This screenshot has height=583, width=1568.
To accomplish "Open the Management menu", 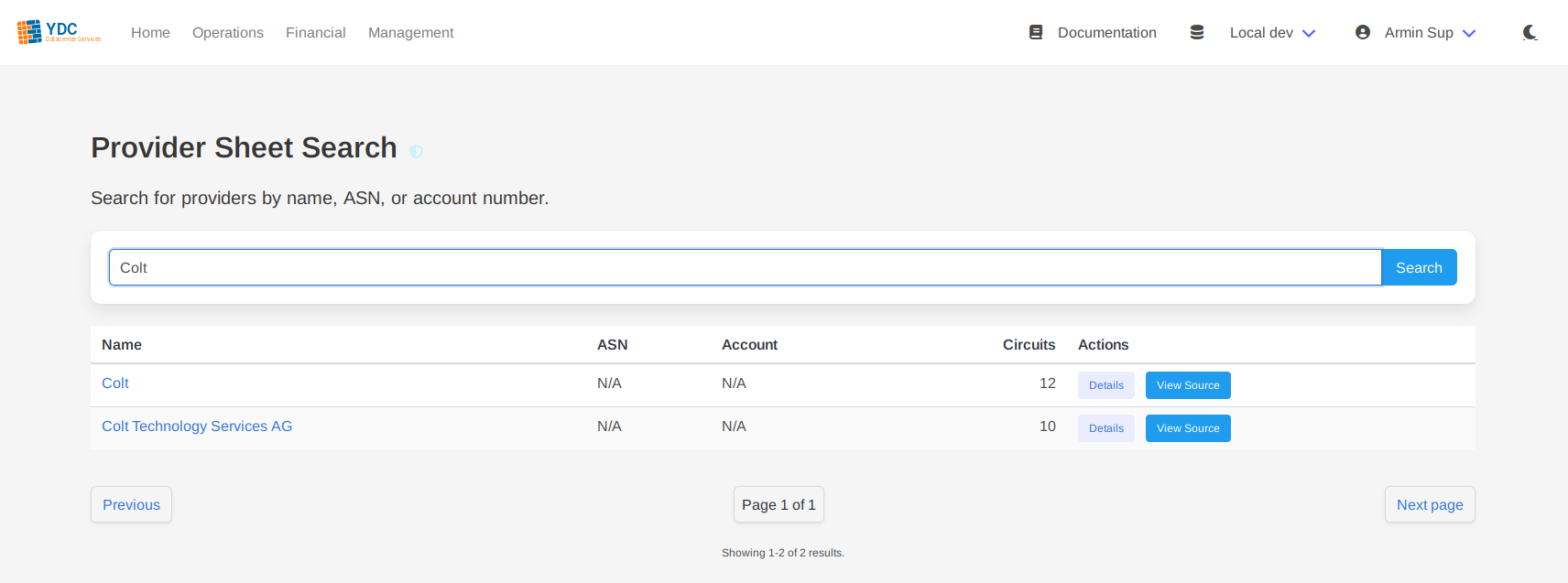I will (x=410, y=33).
